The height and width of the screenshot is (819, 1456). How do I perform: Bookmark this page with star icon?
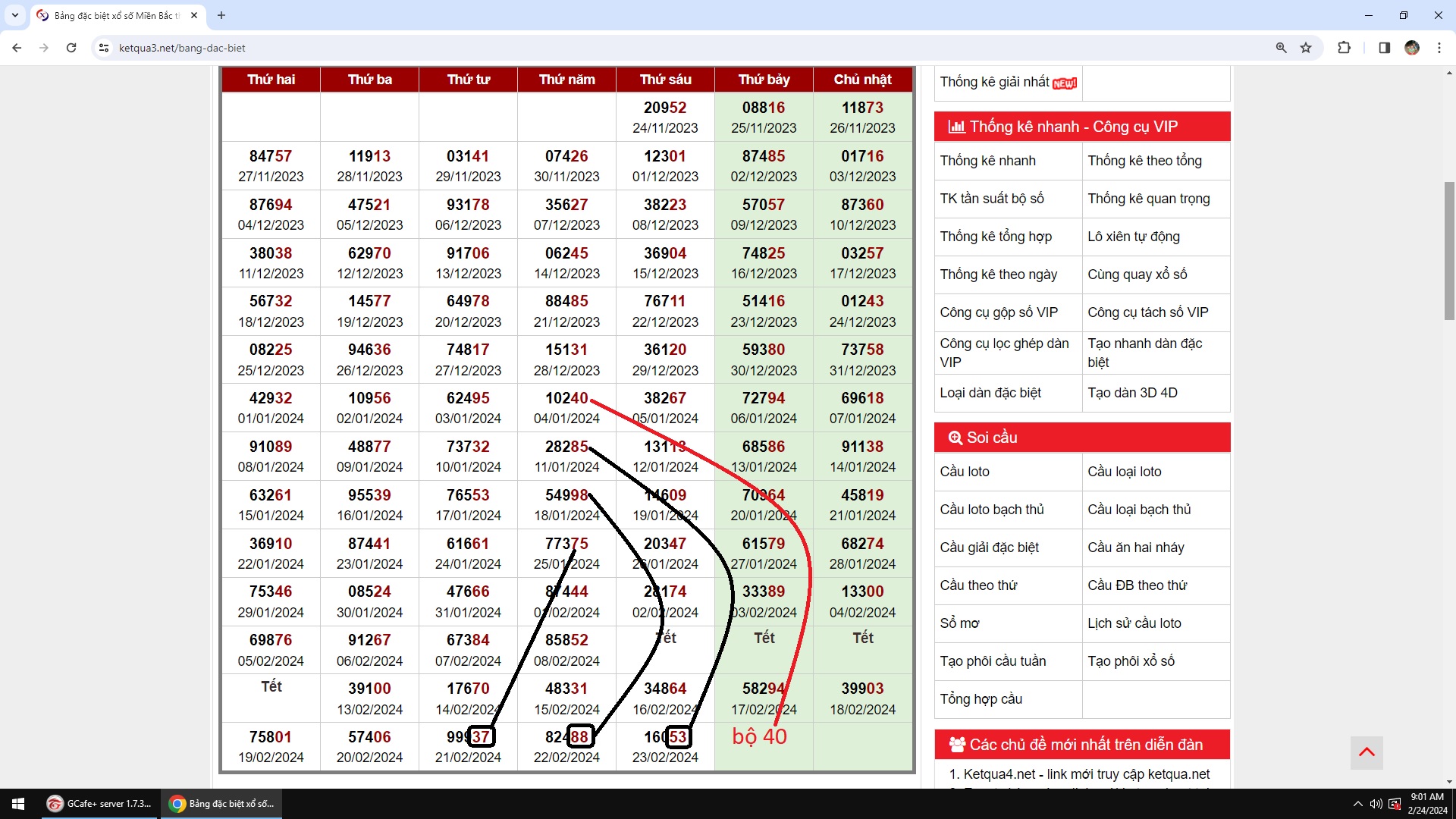1306,48
